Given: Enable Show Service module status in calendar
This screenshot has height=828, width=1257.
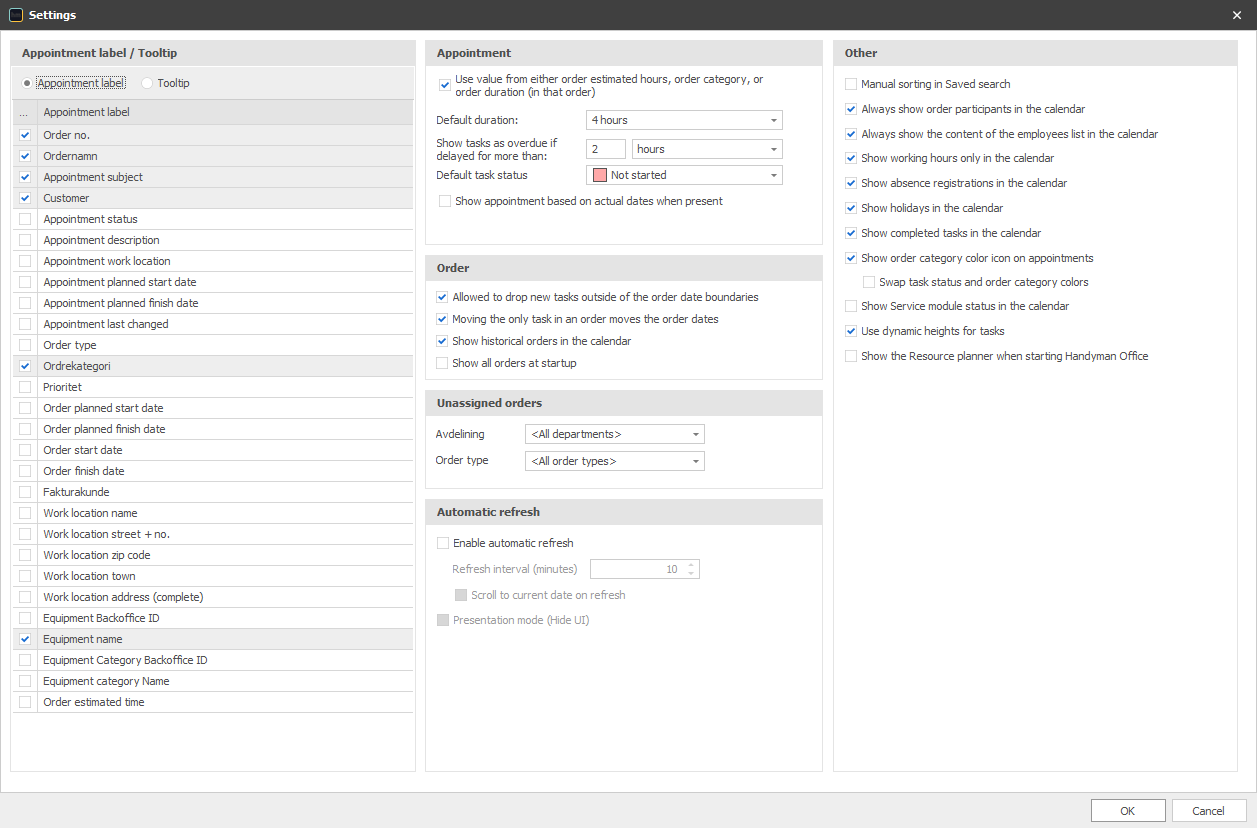Looking at the screenshot, I should coord(851,306).
